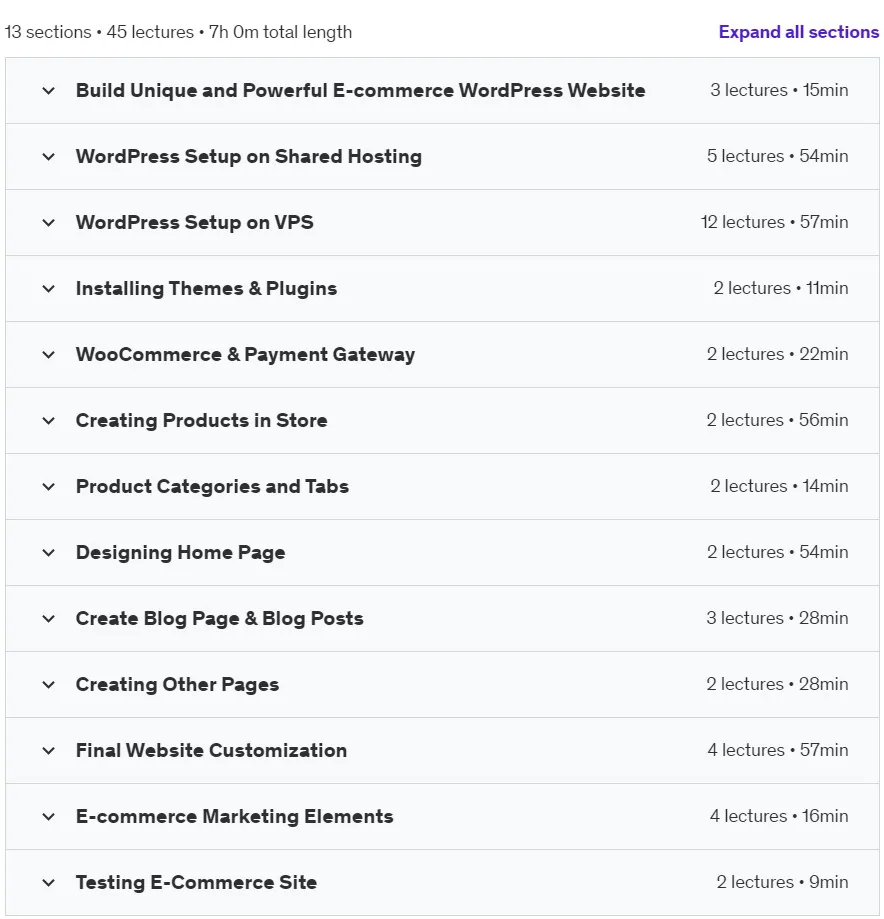The width and height of the screenshot is (884, 919).
Task: Select the Testing E-Commerce Site title
Action: (196, 882)
